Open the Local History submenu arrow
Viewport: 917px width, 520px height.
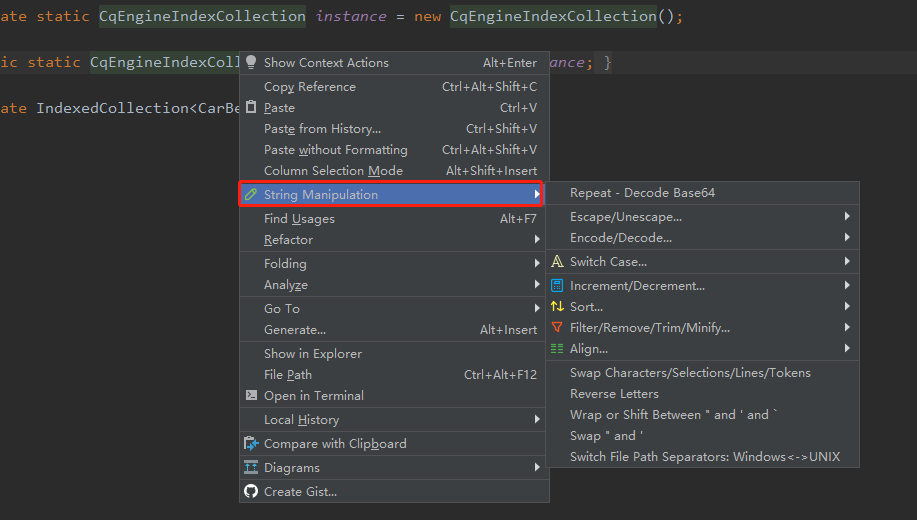pos(537,420)
